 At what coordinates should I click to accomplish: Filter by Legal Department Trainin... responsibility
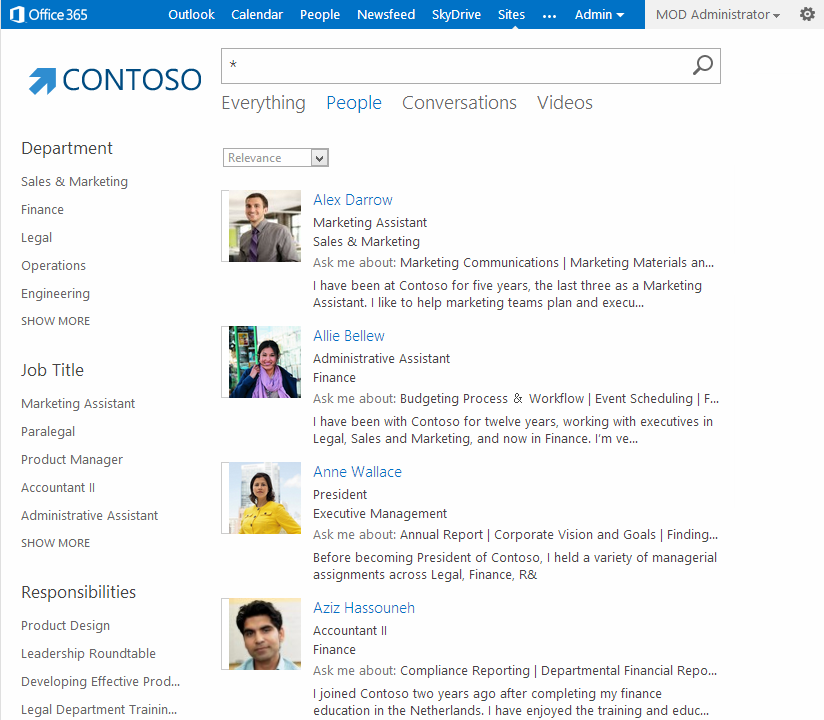point(99,709)
